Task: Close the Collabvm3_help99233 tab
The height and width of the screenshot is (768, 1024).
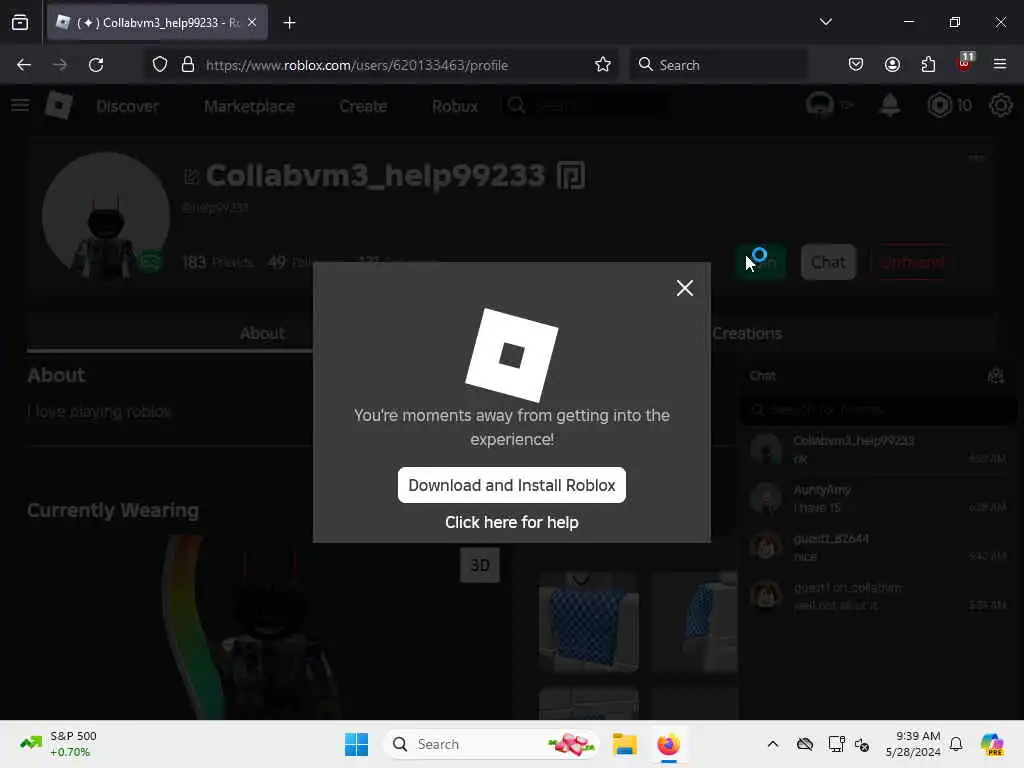Action: point(252,22)
